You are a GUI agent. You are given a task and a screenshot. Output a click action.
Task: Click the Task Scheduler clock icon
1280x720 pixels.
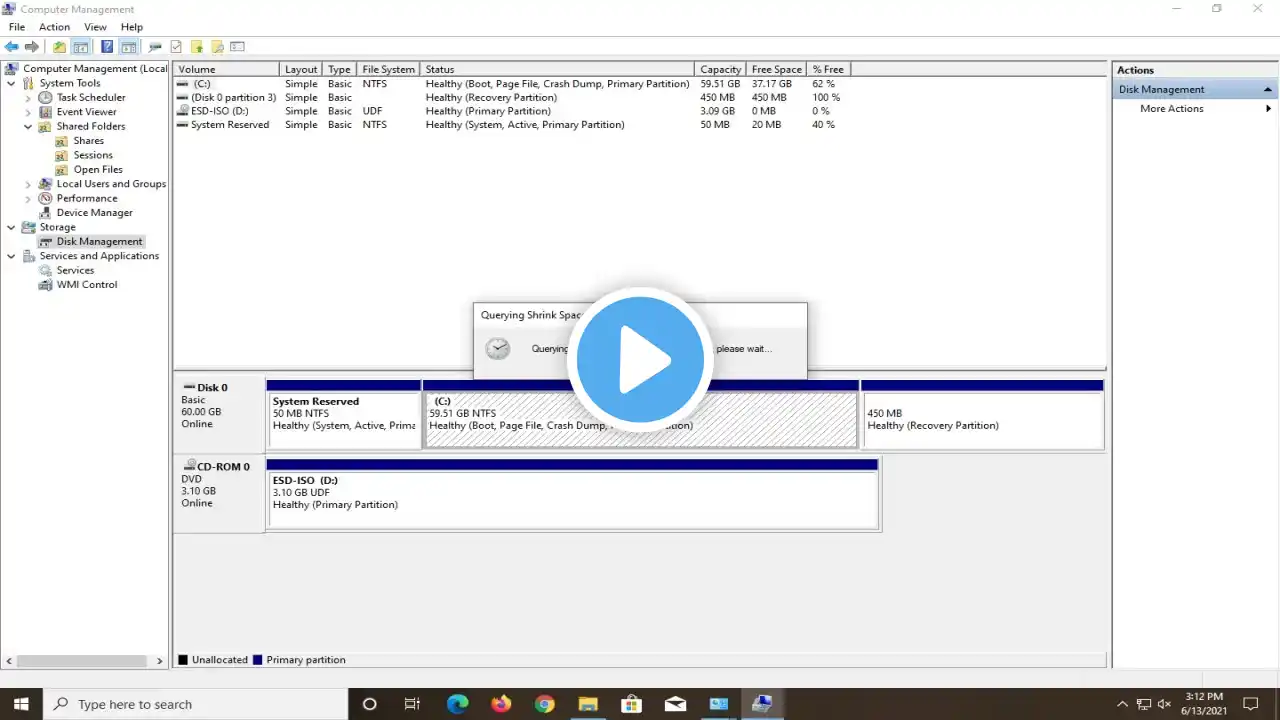tap(45, 98)
